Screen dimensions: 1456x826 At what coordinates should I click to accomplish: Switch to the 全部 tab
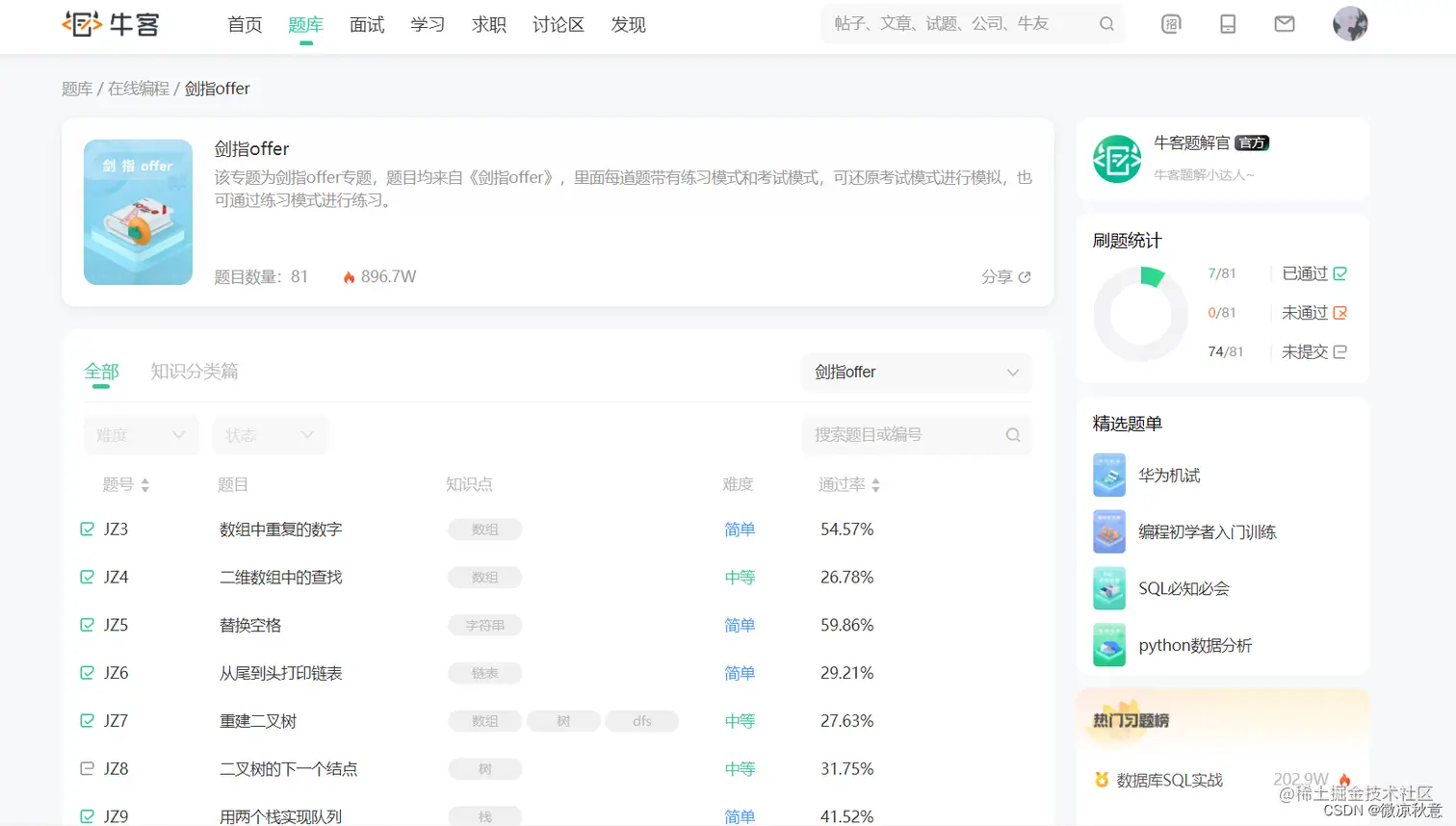click(101, 372)
